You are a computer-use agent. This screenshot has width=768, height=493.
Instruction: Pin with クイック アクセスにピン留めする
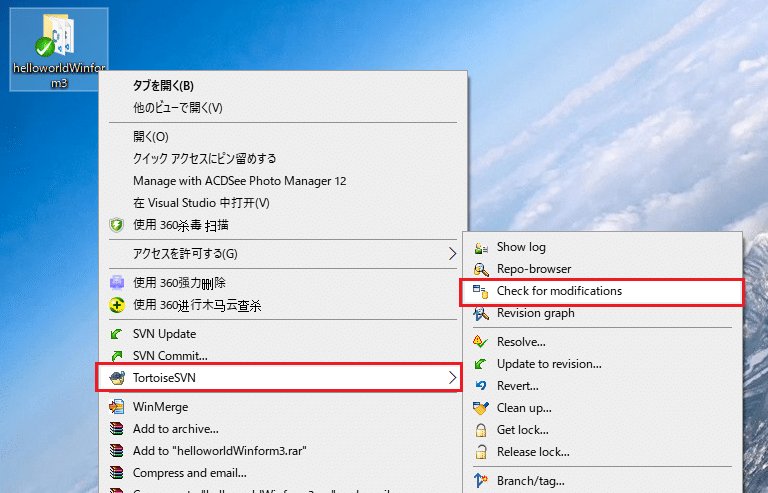tap(283, 159)
